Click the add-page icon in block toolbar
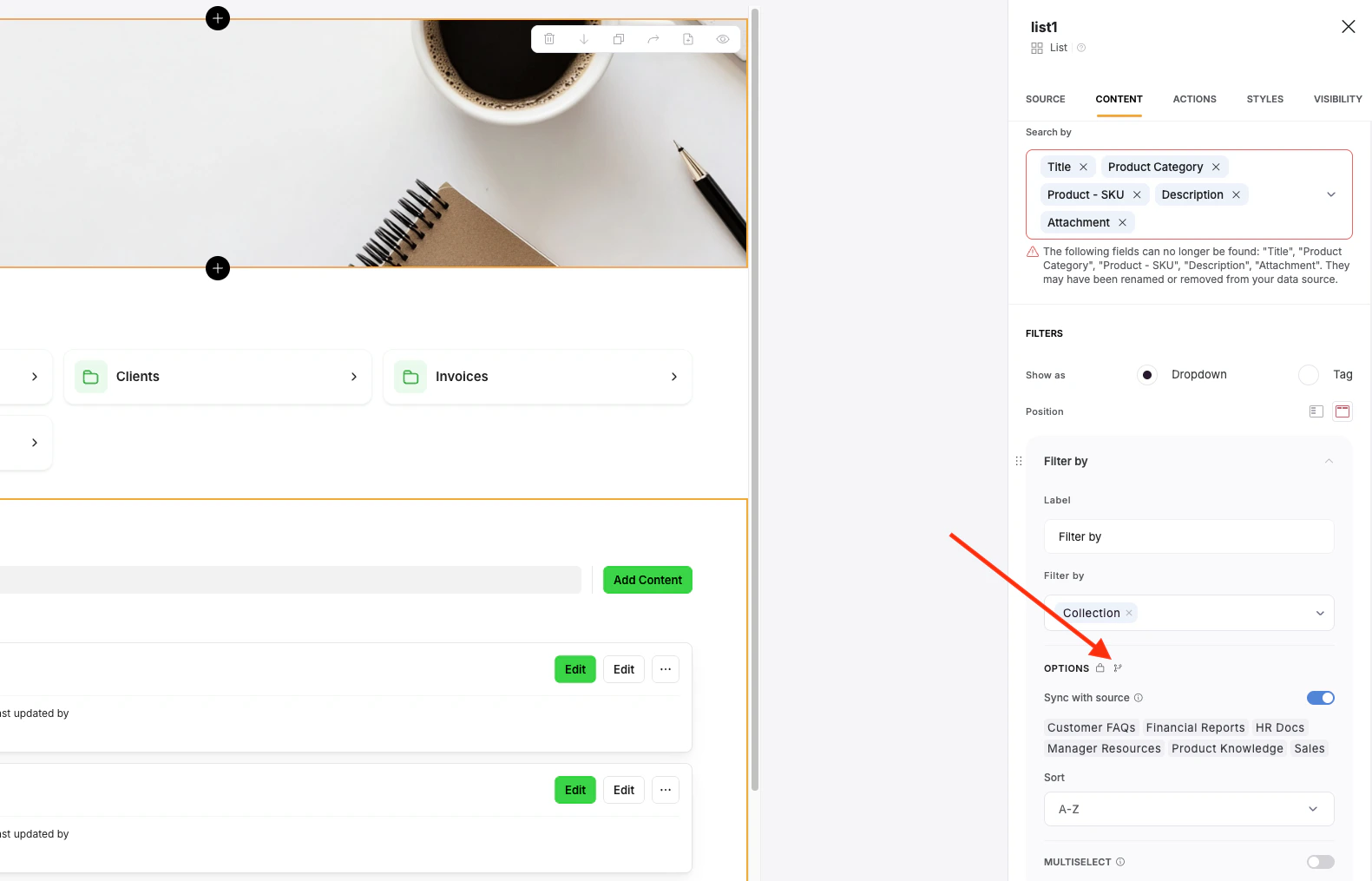 coord(688,39)
